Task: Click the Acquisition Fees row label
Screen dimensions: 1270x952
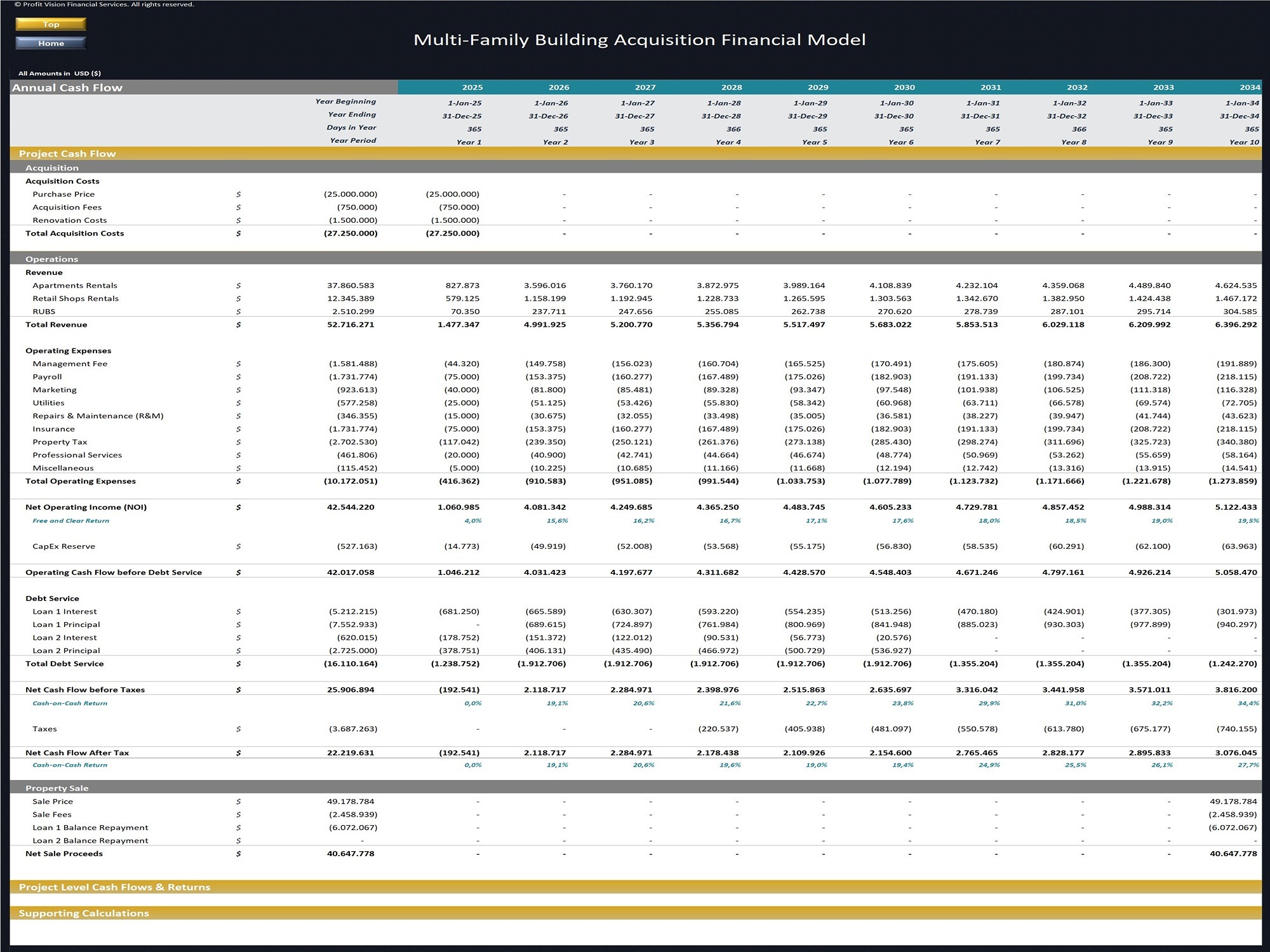Action: pyautogui.click(x=67, y=207)
